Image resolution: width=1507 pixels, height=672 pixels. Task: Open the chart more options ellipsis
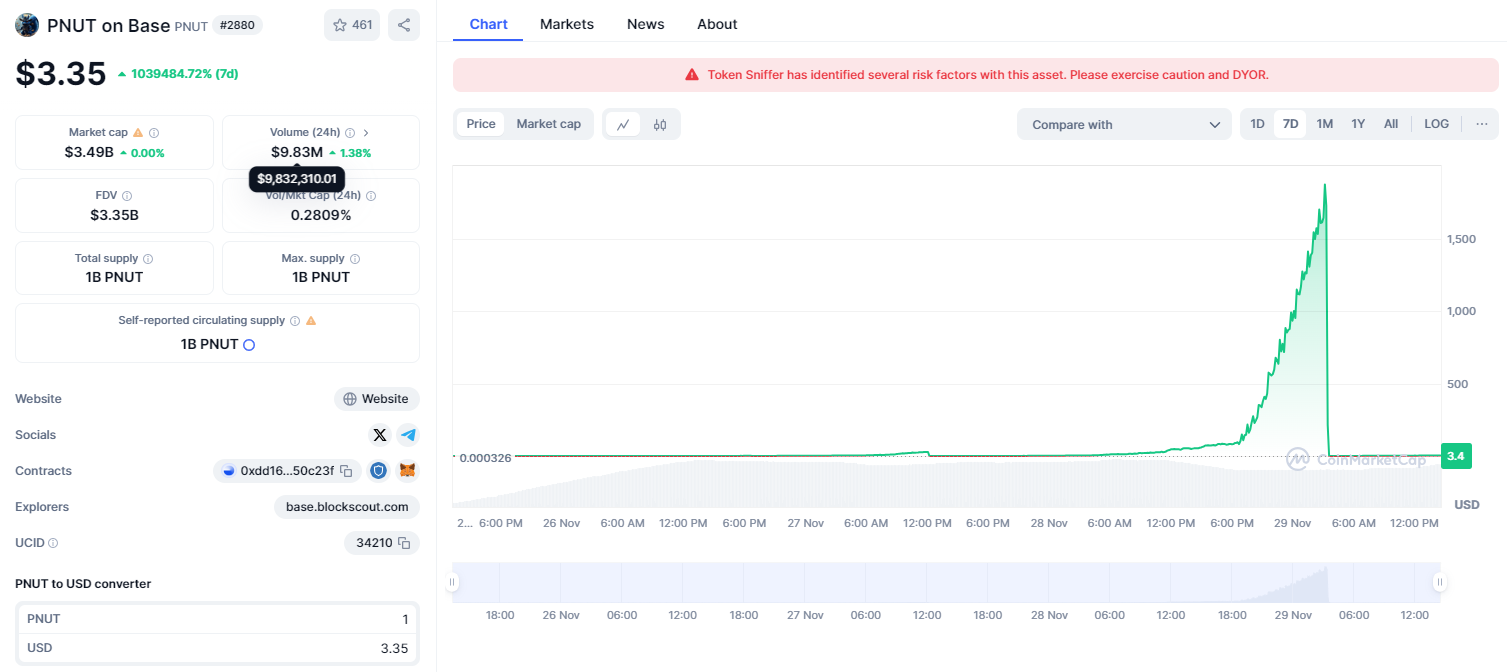pyautogui.click(x=1481, y=124)
